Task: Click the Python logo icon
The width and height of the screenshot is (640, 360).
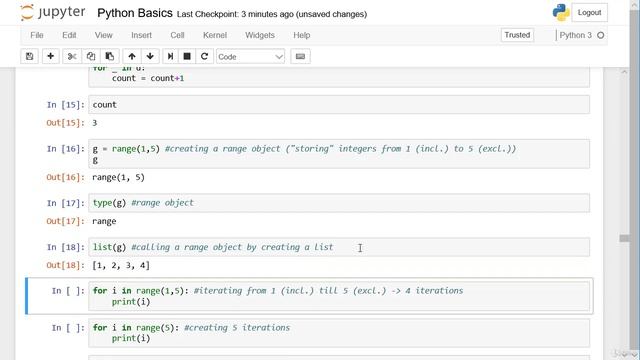Action: click(561, 13)
